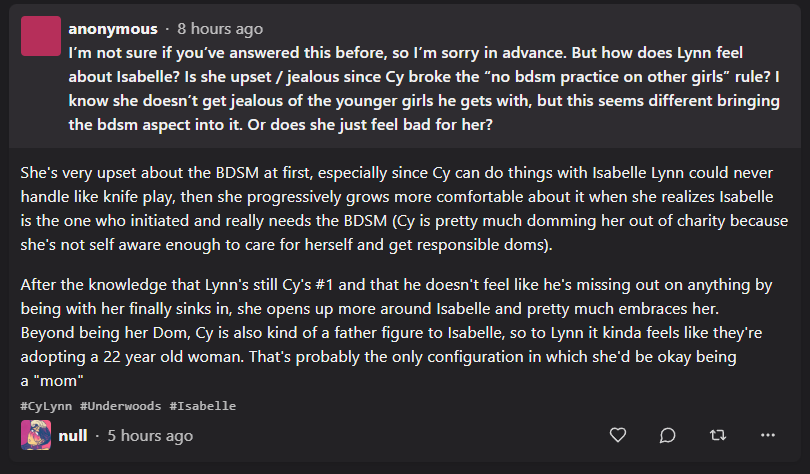Visit the null username profile link
Image resolution: width=810 pixels, height=474 pixels.
click(73, 436)
